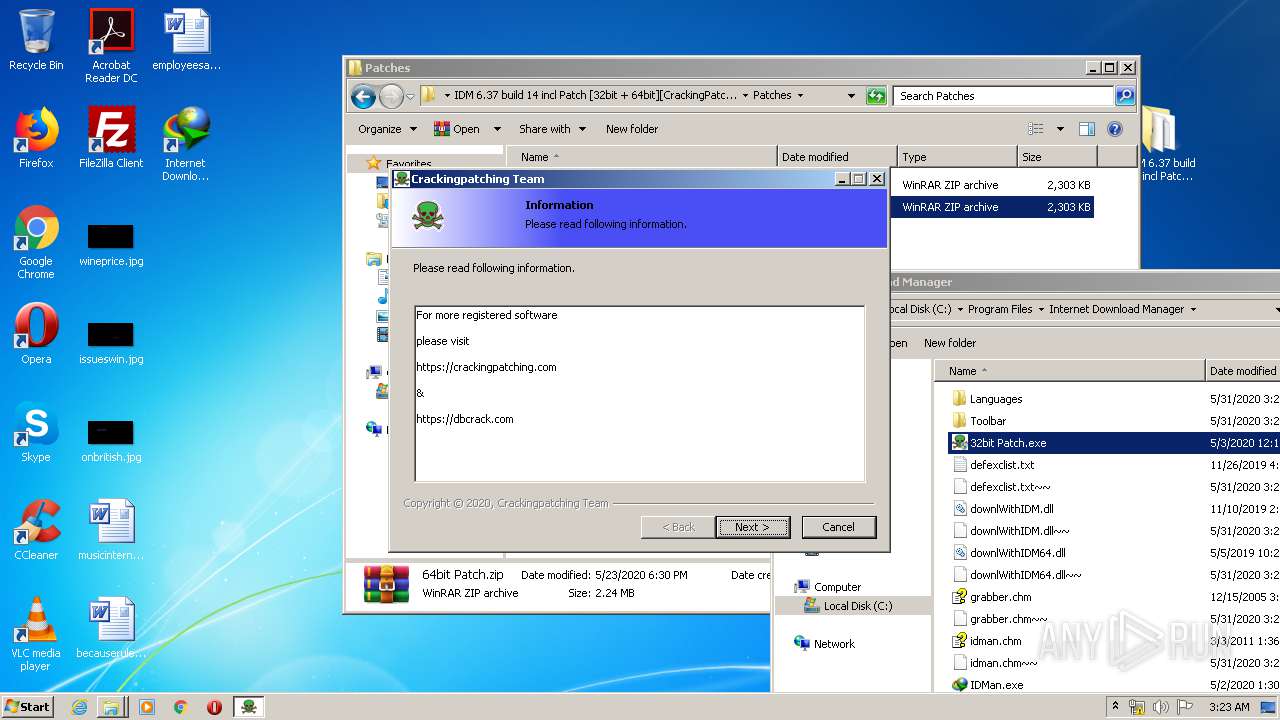Click the Windows Explorer taskbar button

111,707
